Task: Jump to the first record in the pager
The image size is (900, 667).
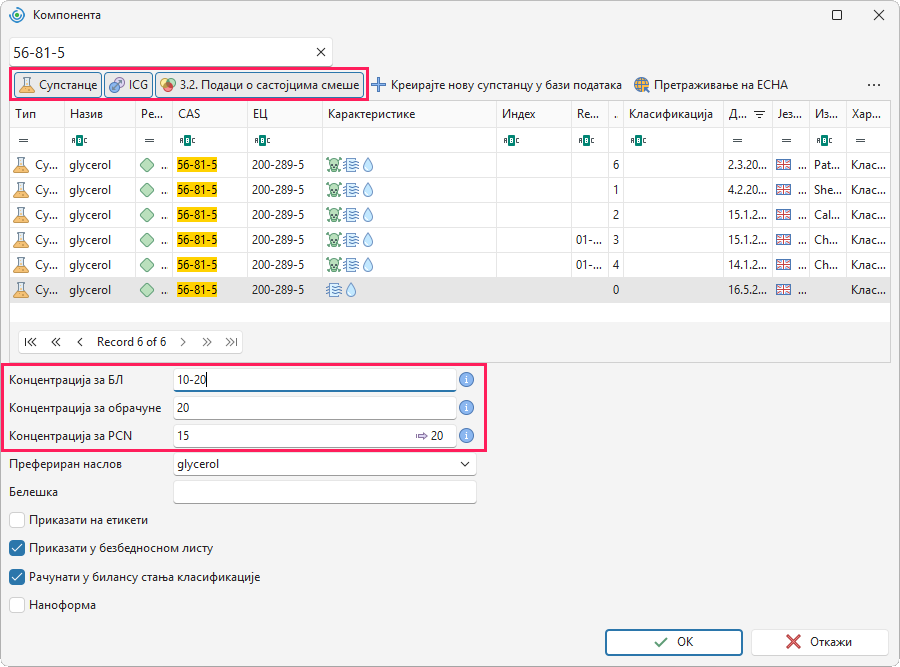Action: pyautogui.click(x=30, y=342)
